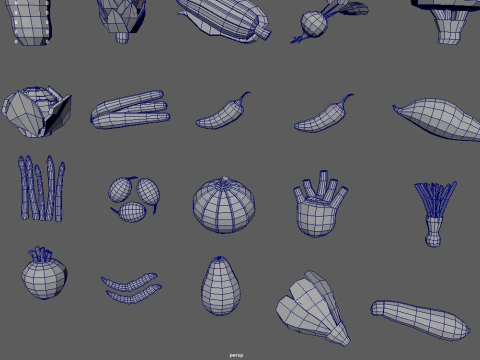Pick the endive leaves model
Image resolution: width=480 pixels, height=360 pixels.
(313, 308)
